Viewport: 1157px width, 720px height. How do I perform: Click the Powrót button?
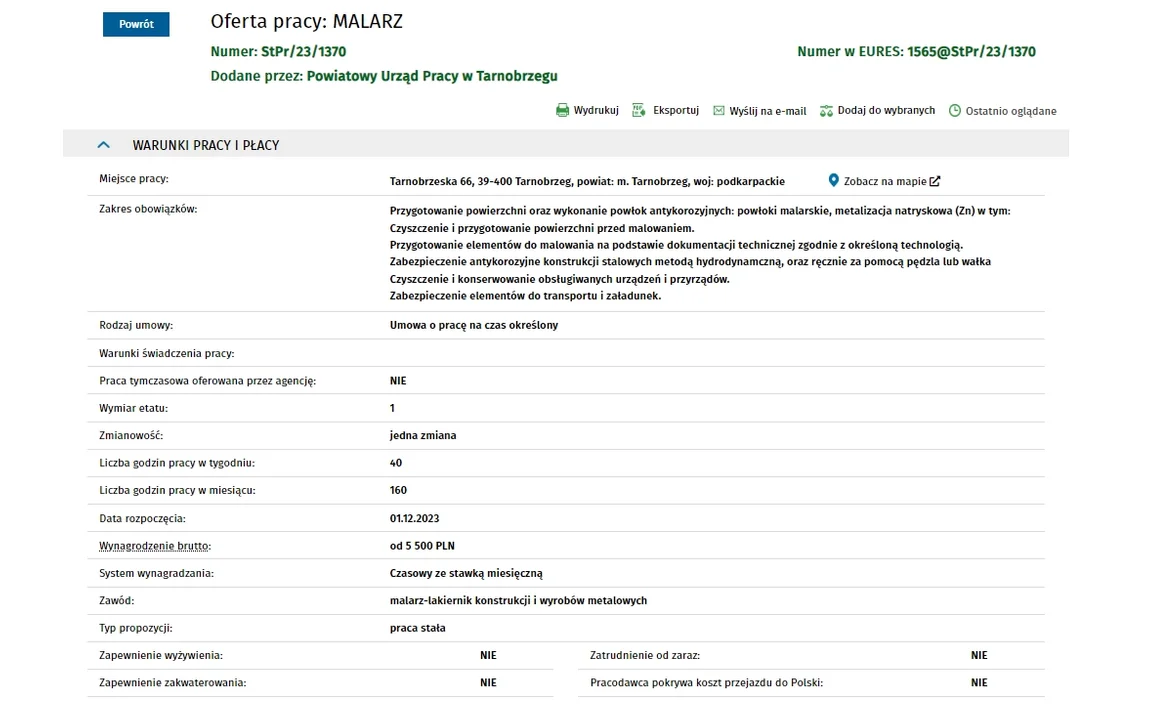point(136,24)
